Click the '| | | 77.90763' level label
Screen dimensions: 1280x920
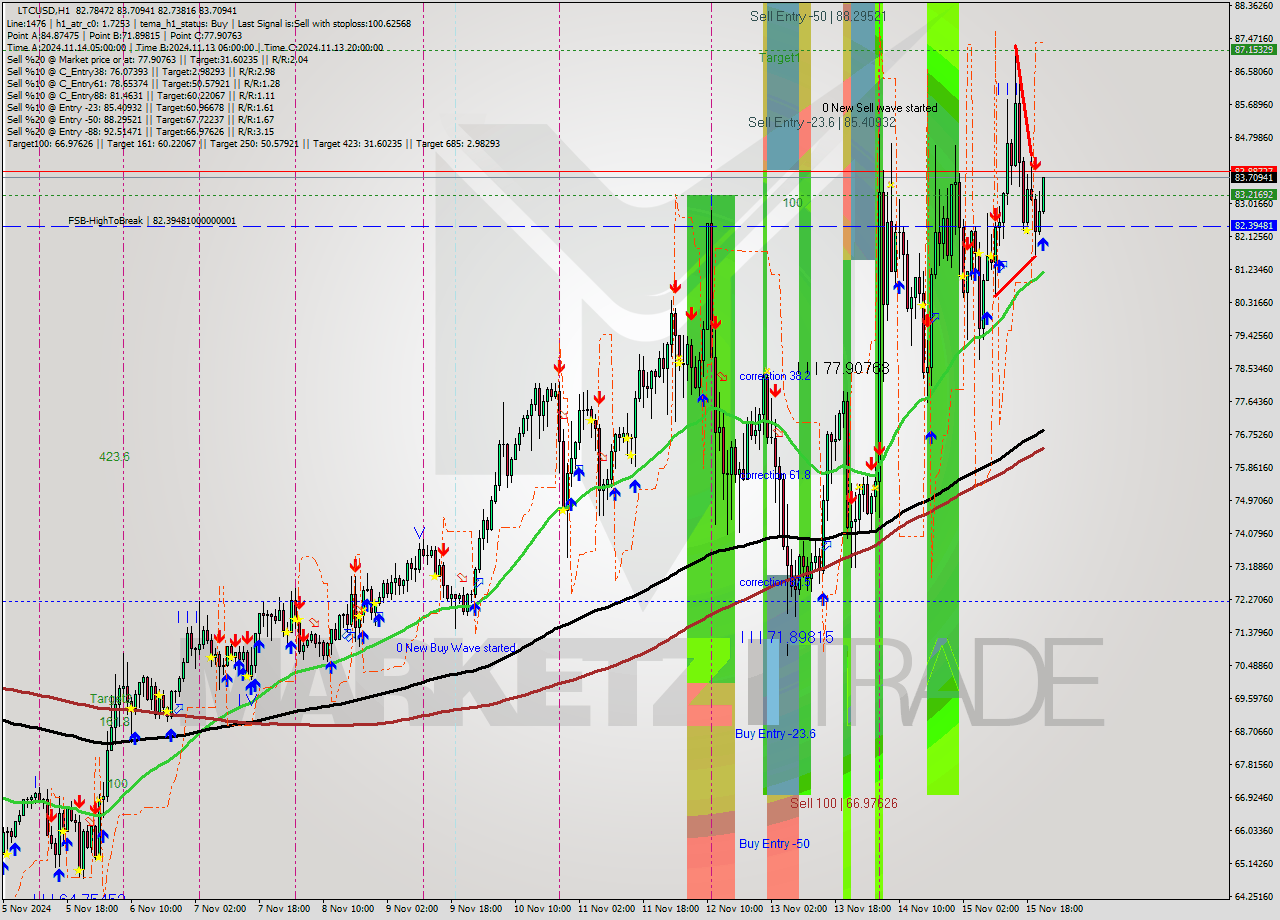tap(843, 368)
